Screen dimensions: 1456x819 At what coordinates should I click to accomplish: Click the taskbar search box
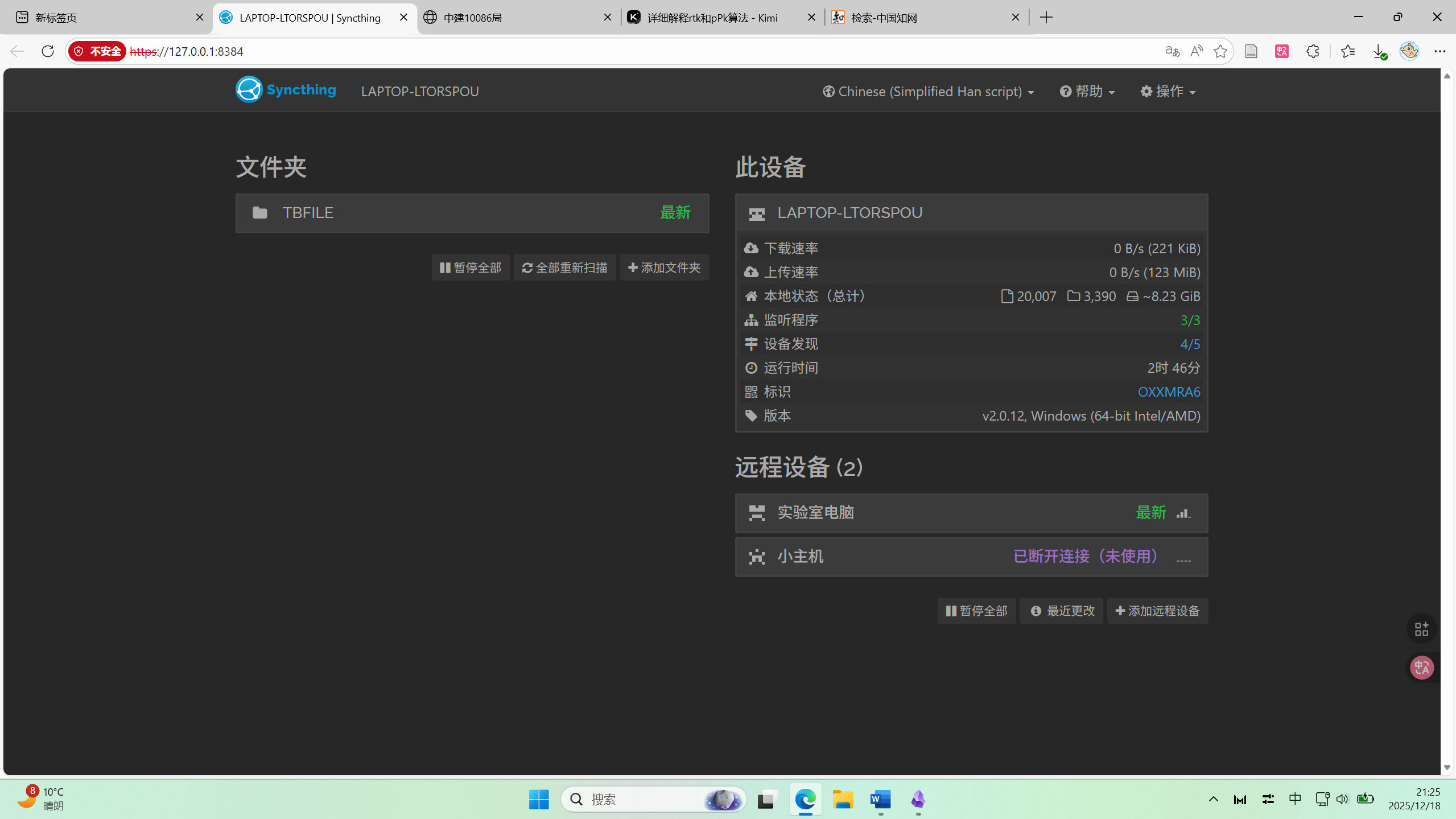coord(653,800)
